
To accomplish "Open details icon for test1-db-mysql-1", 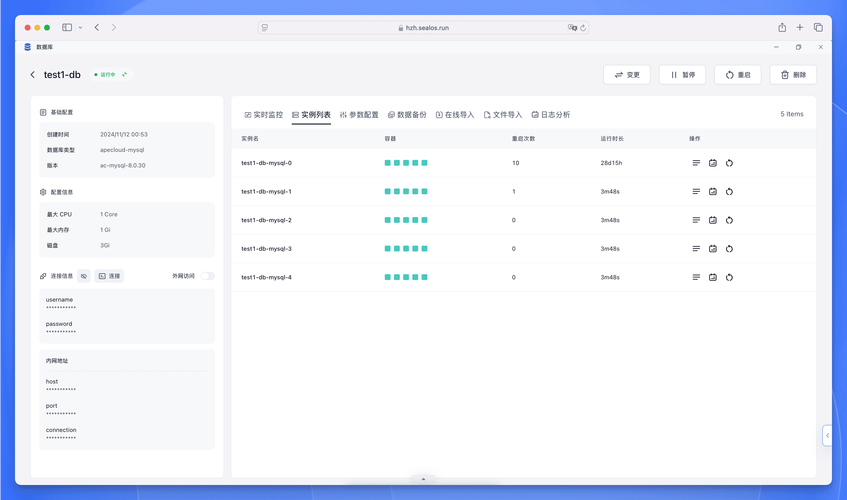I will (x=713, y=191).
